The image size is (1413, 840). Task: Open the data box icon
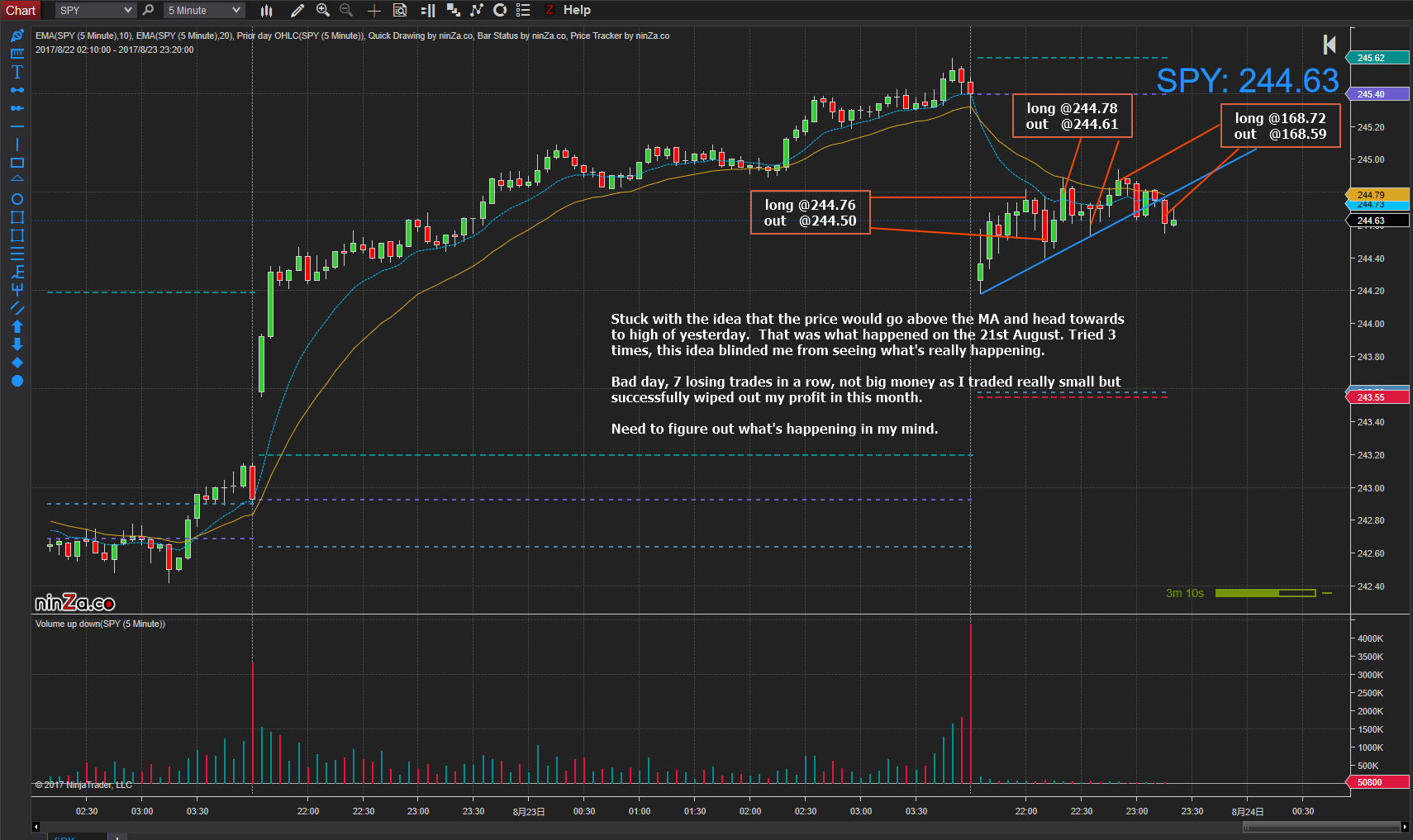pos(400,10)
